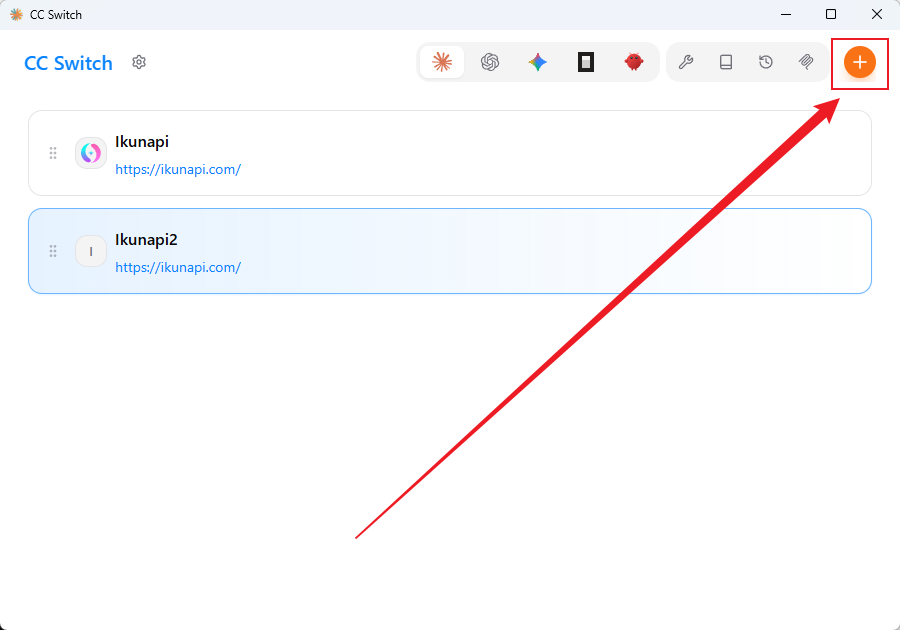This screenshot has width=900, height=630.
Task: Open settings via the gear icon
Action: click(x=139, y=62)
